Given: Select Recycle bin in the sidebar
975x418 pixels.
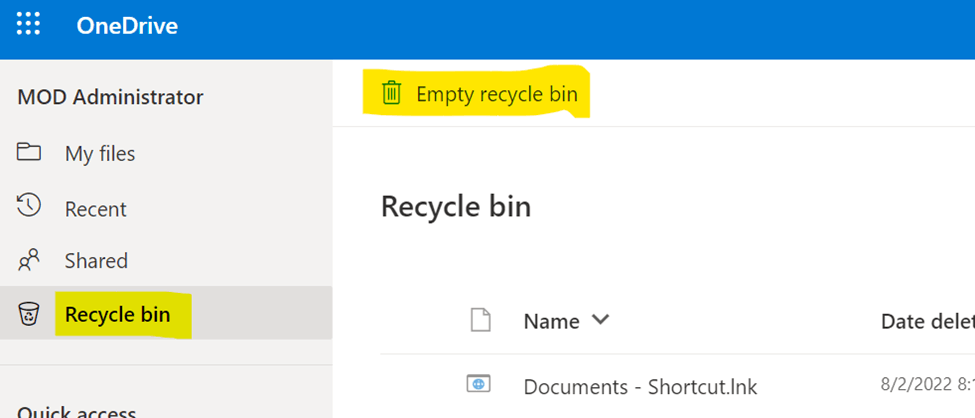Looking at the screenshot, I should pyautogui.click(x=118, y=315).
